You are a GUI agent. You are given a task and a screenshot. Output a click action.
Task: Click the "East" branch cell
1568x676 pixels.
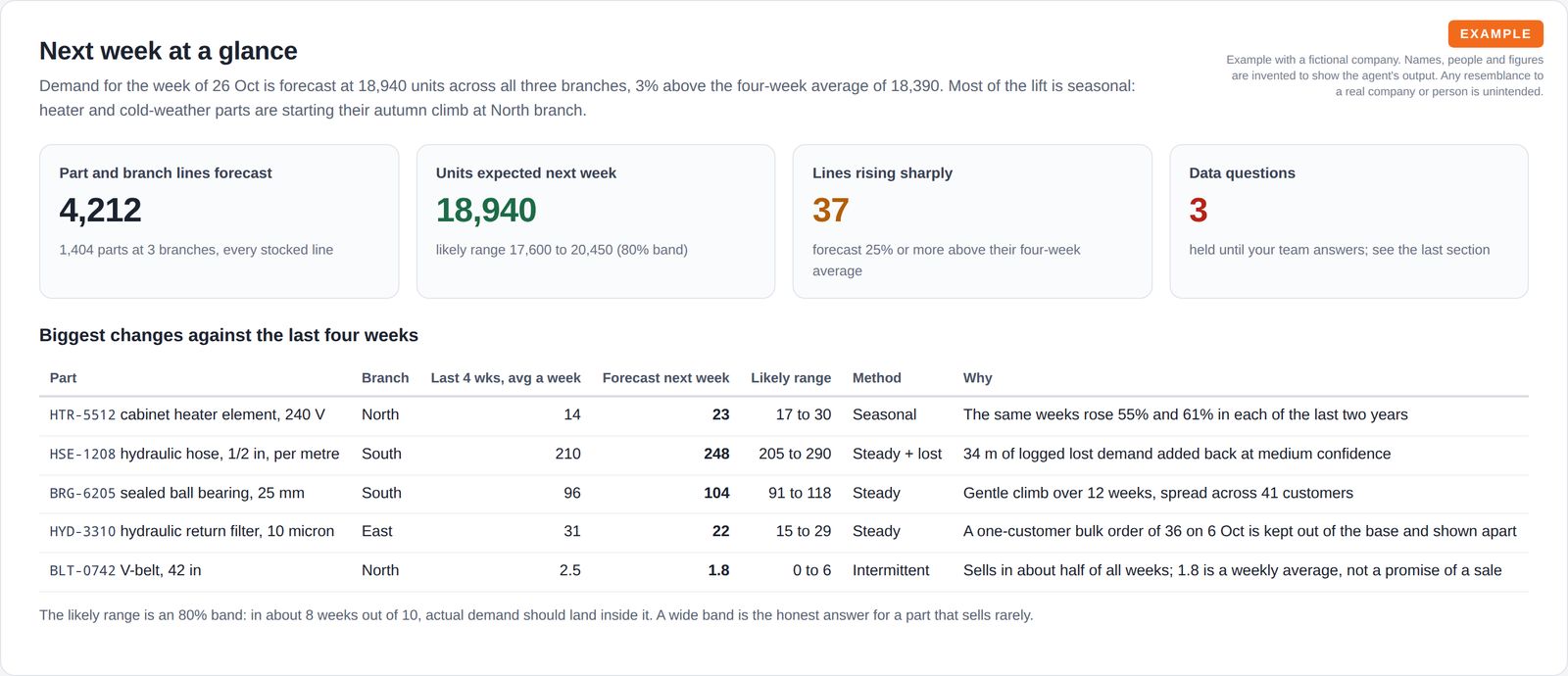point(377,532)
